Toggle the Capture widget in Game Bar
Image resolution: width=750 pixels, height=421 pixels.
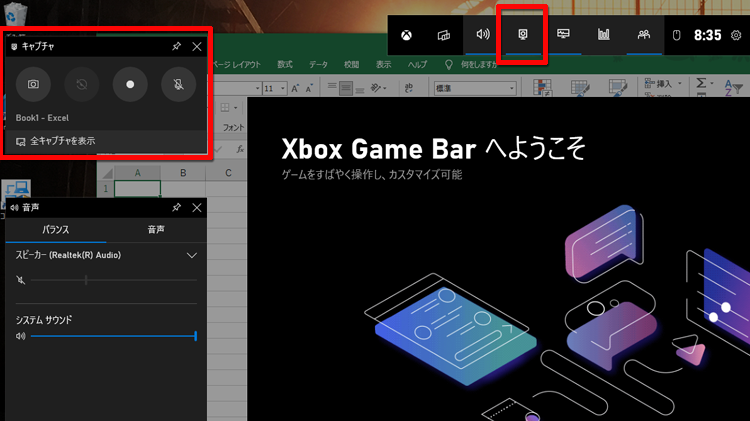point(523,34)
